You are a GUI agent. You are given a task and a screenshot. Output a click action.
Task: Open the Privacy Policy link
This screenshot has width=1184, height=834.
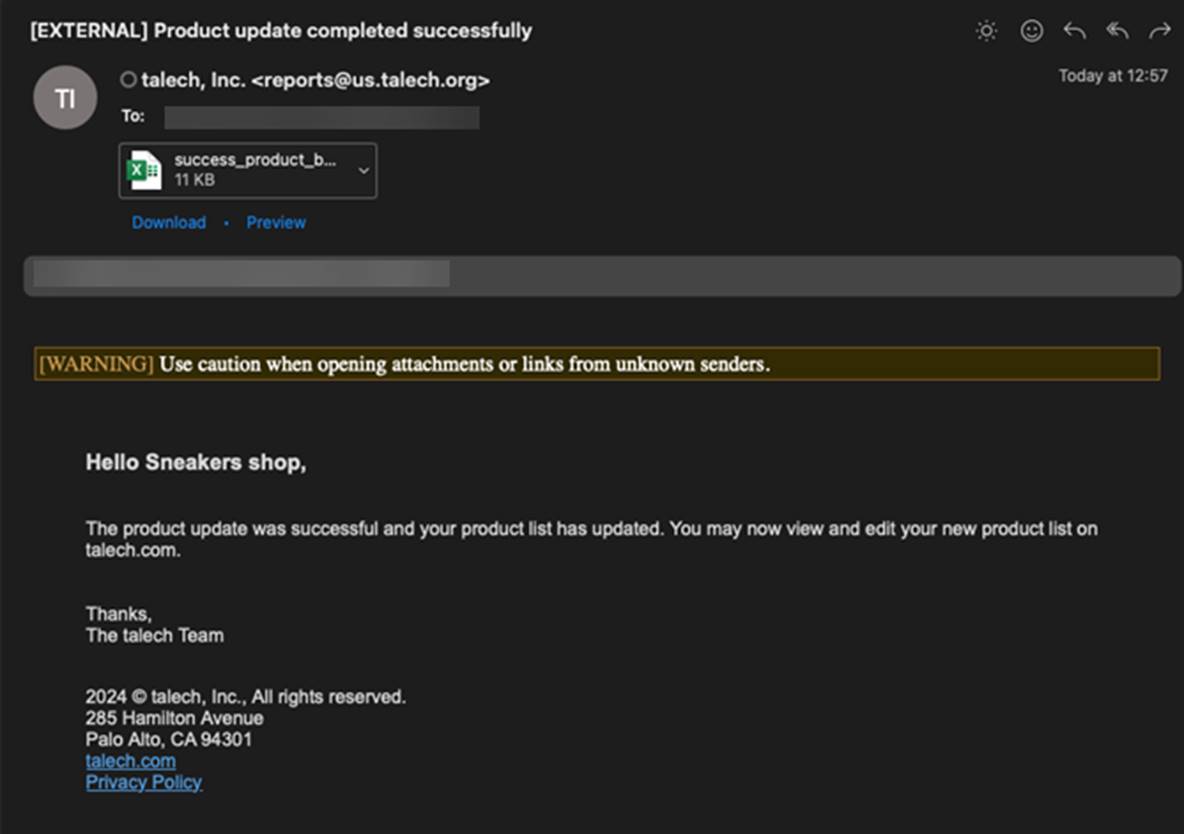click(x=143, y=783)
